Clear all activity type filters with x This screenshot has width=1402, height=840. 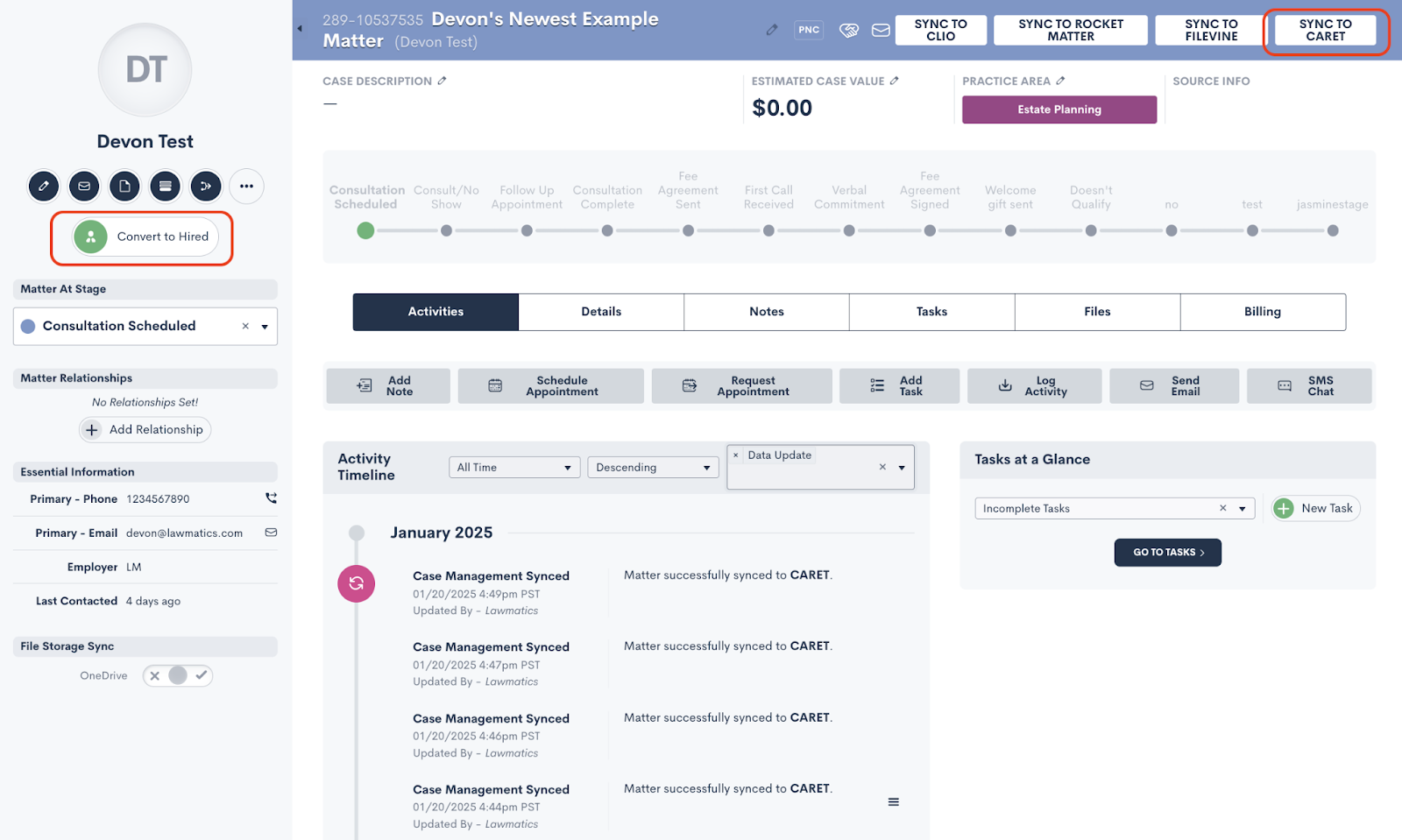[882, 467]
